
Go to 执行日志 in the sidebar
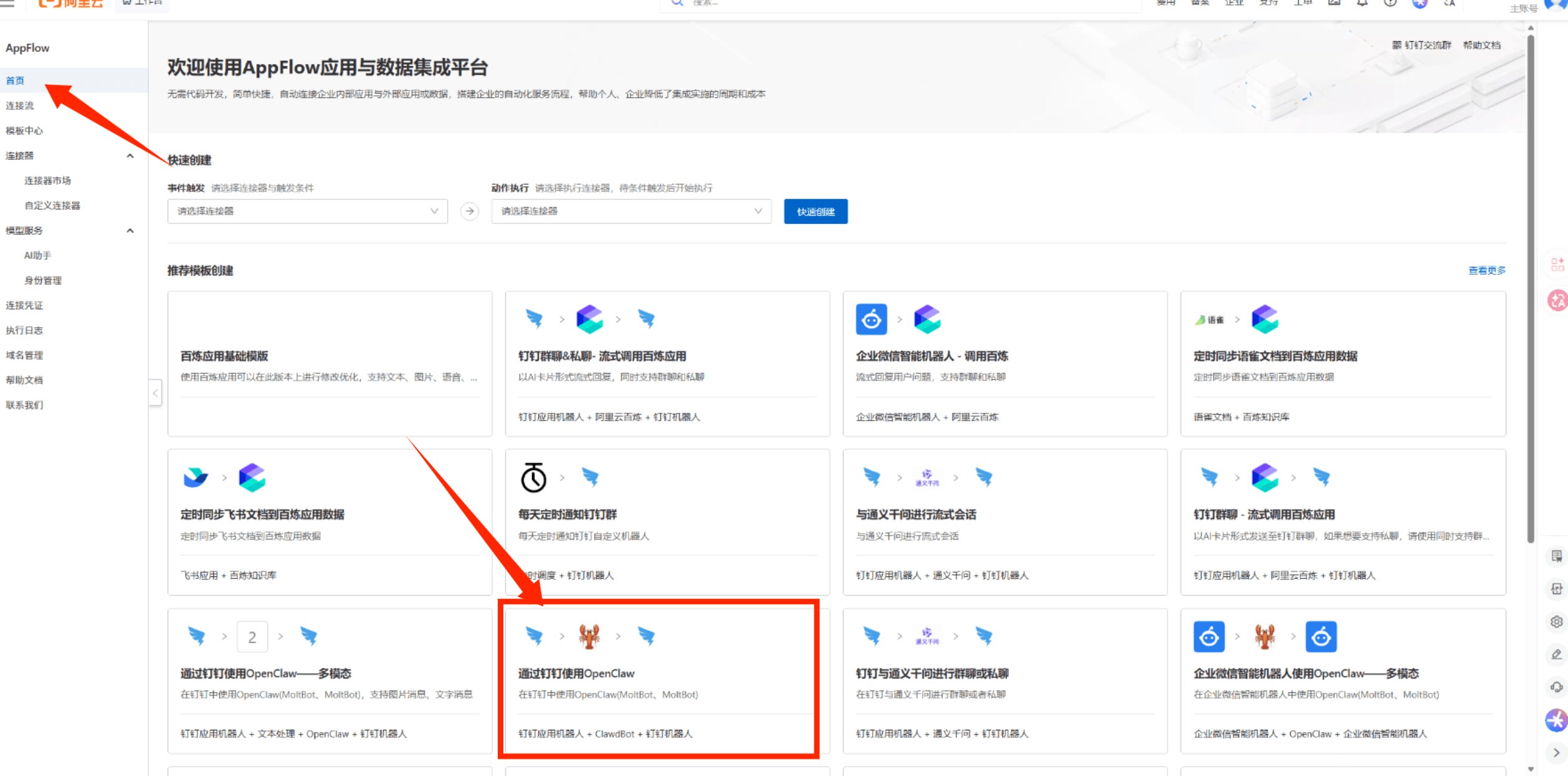pyautogui.click(x=24, y=330)
